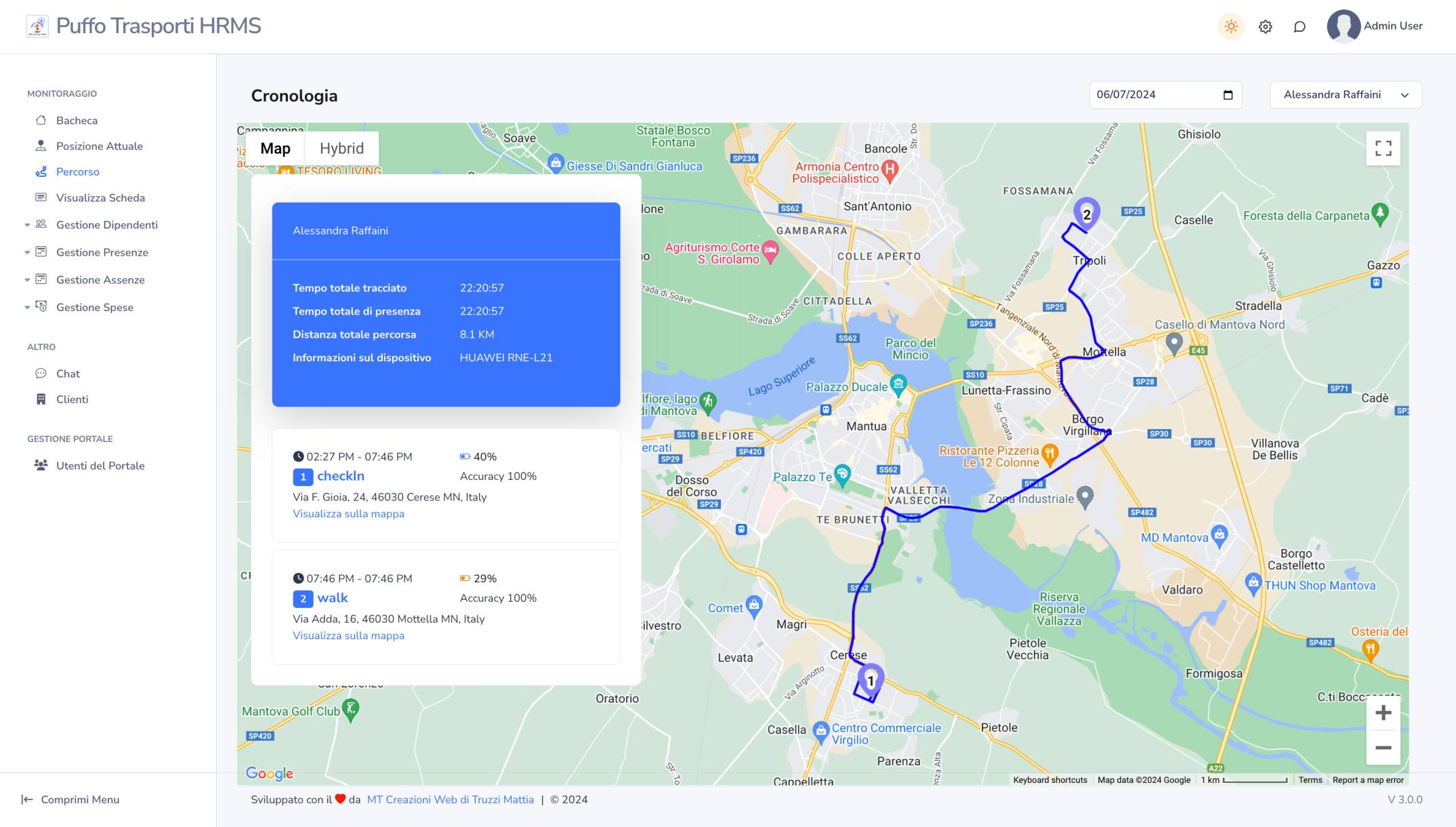Open Posizione Attuale in the sidebar
Screen dimensions: 1456x827
pyautogui.click(x=99, y=146)
